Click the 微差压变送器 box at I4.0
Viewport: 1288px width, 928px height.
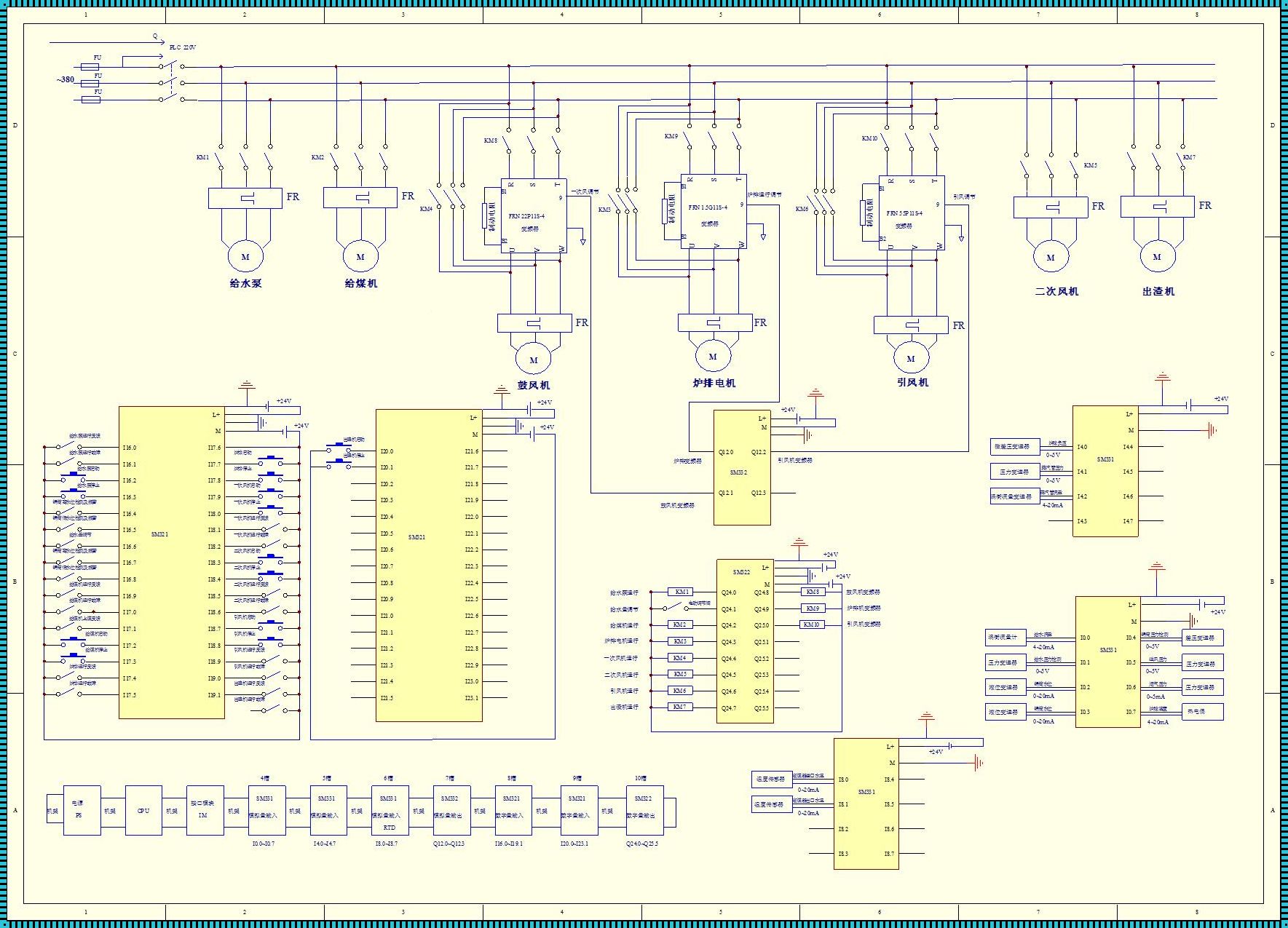[1015, 447]
